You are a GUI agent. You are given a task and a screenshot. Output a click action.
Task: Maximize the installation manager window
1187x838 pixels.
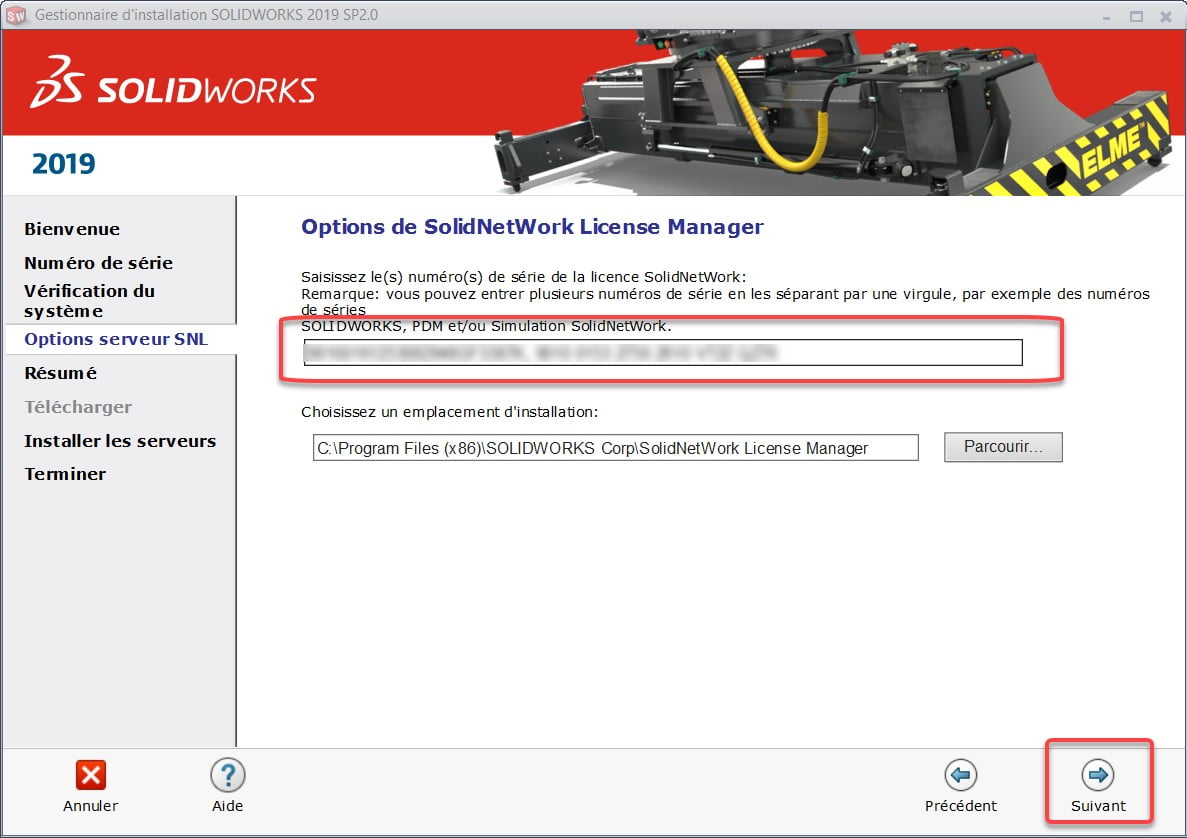(x=1136, y=16)
